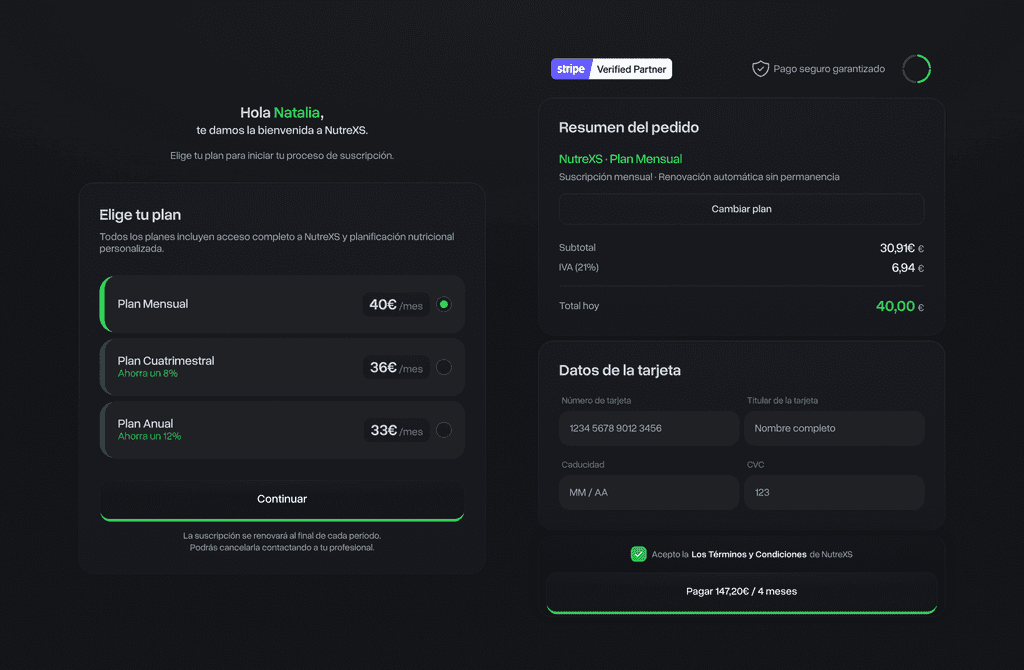Select the Plan Anual radio button
The width and height of the screenshot is (1024, 670).
[443, 430]
